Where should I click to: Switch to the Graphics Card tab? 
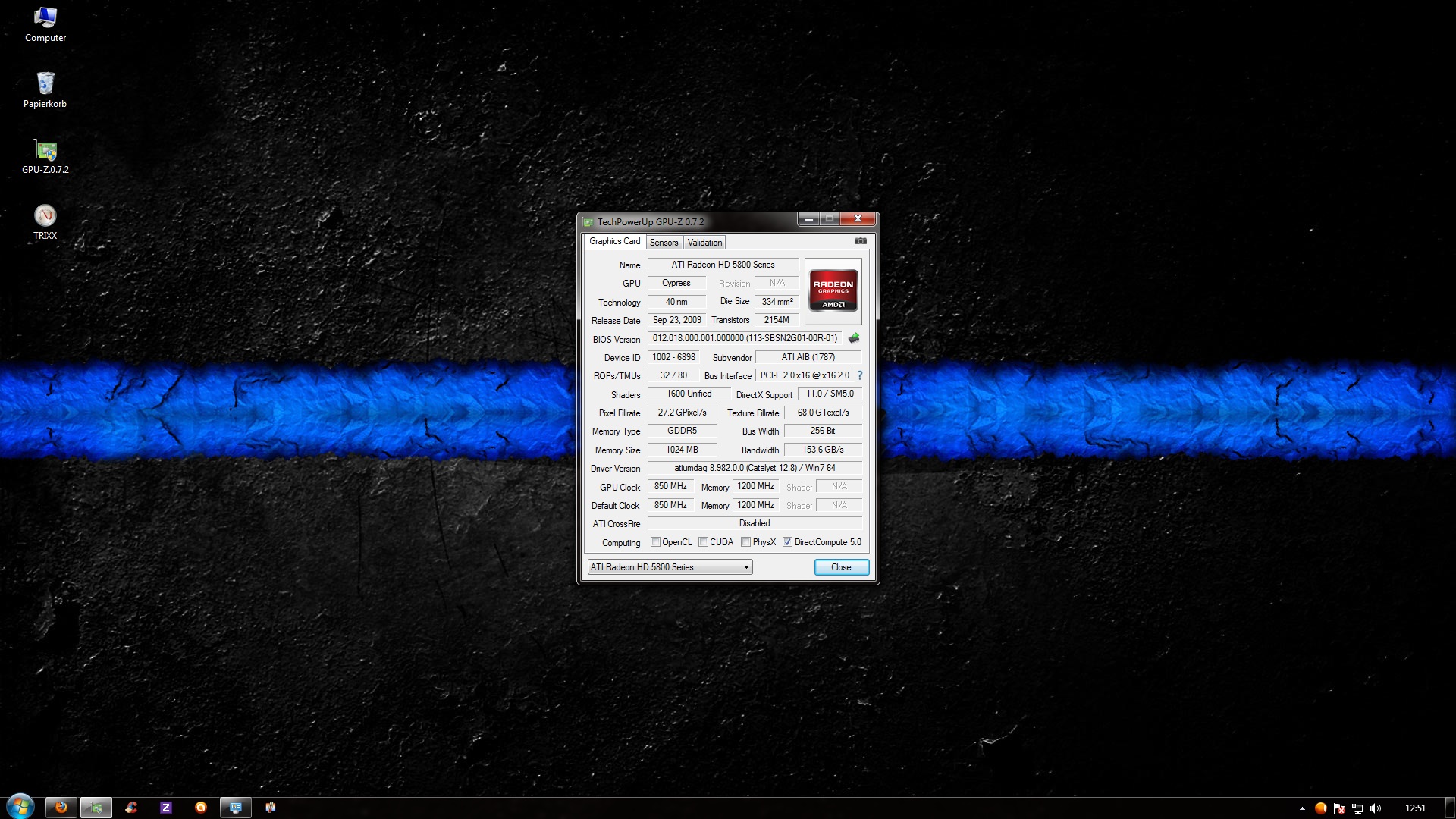pyautogui.click(x=614, y=241)
